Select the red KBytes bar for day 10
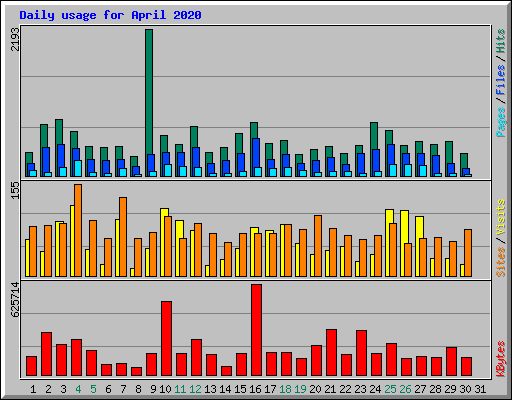 pyautogui.click(x=166, y=338)
